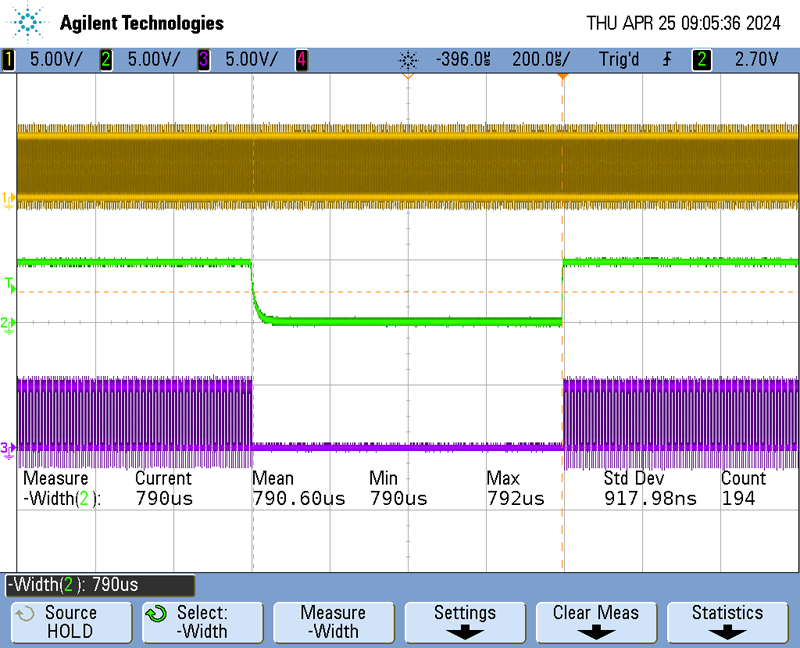
Task: Expand the Statistics softkey menu
Action: pyautogui.click(x=727, y=622)
